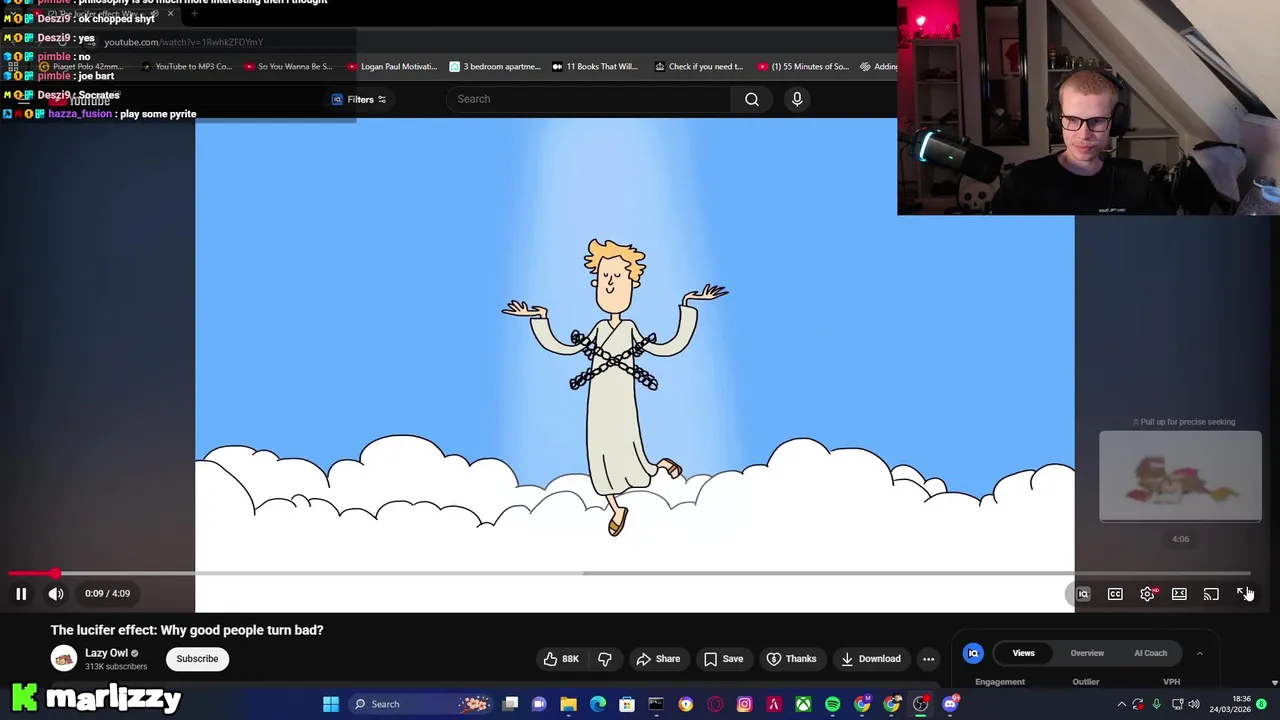Image resolution: width=1280 pixels, height=720 pixels.
Task: Click the Windows taskbar Search box
Action: pyautogui.click(x=420, y=704)
